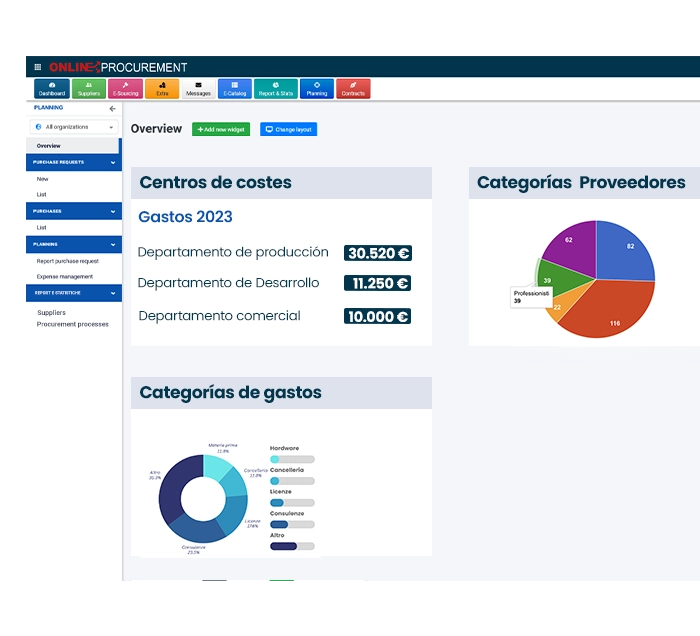Click the 11.250 € amount badge
Viewport: 700px width, 636px height.
tap(378, 283)
